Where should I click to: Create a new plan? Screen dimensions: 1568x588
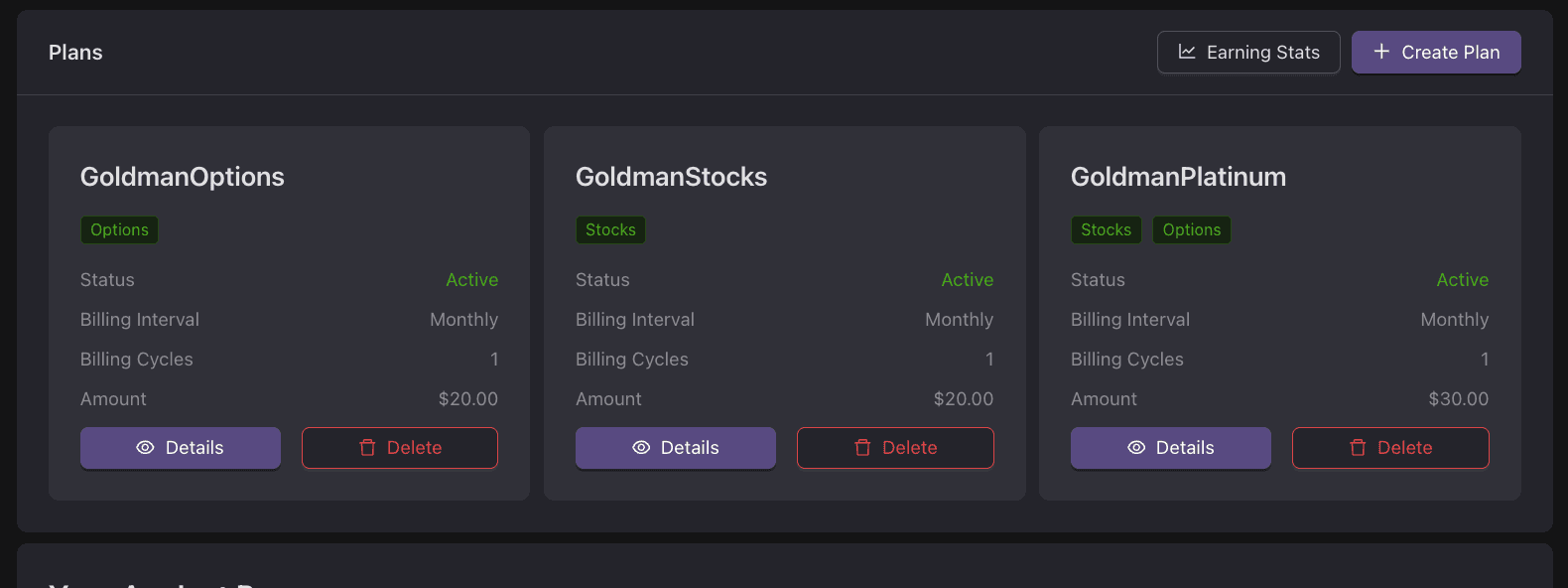click(1436, 52)
